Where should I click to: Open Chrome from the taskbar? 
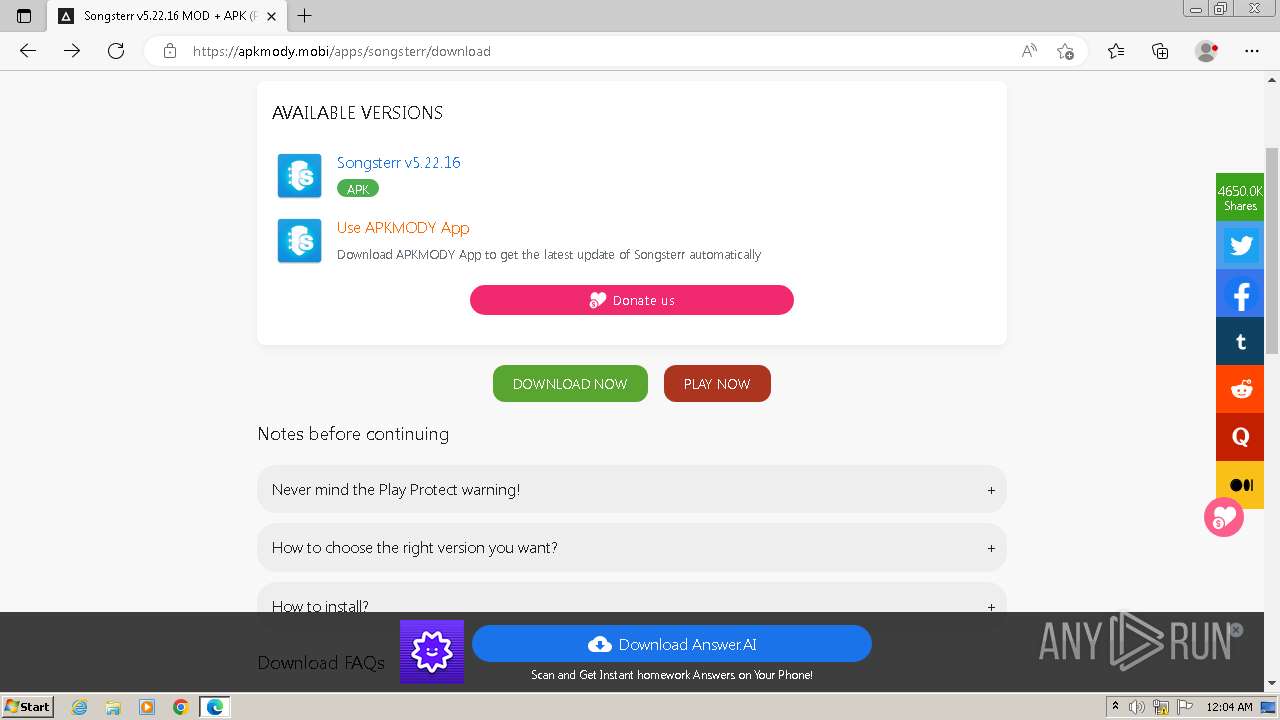coord(181,707)
